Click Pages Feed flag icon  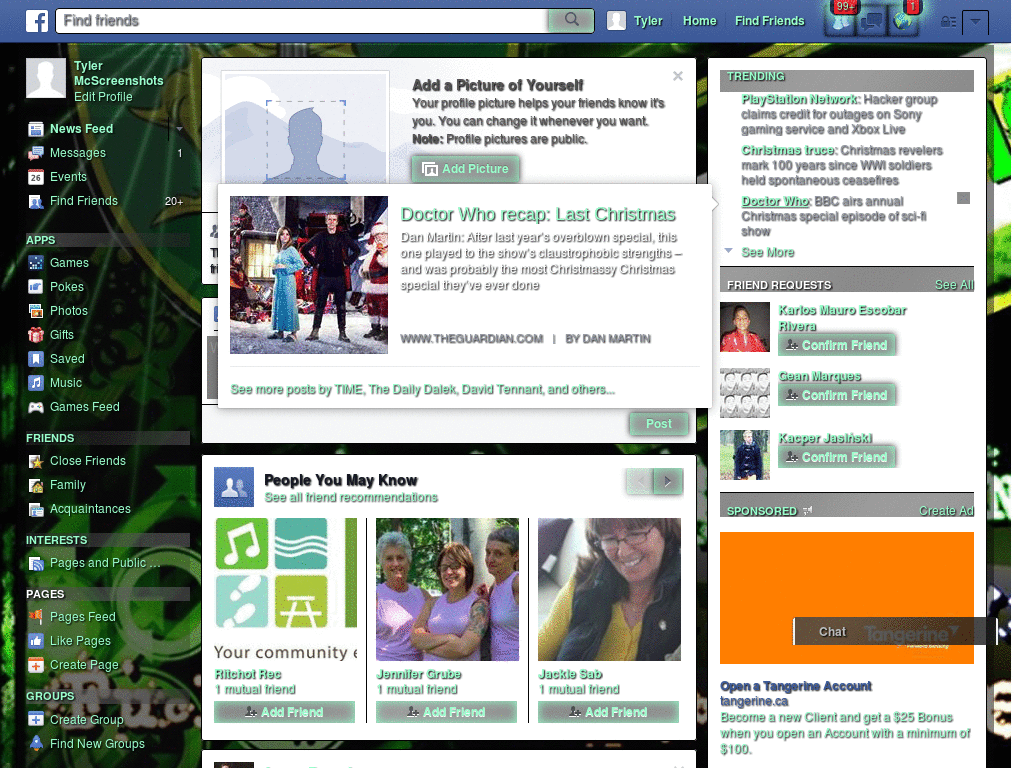click(36, 616)
